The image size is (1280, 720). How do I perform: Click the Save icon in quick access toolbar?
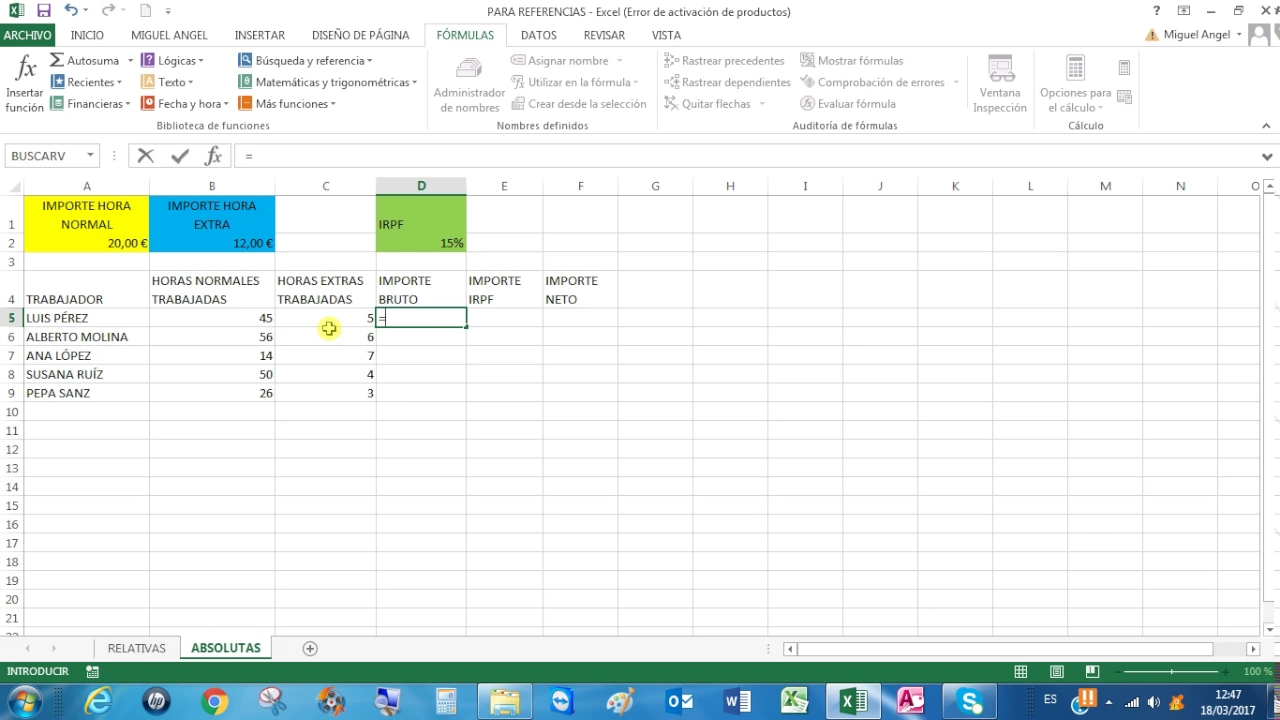tap(43, 11)
